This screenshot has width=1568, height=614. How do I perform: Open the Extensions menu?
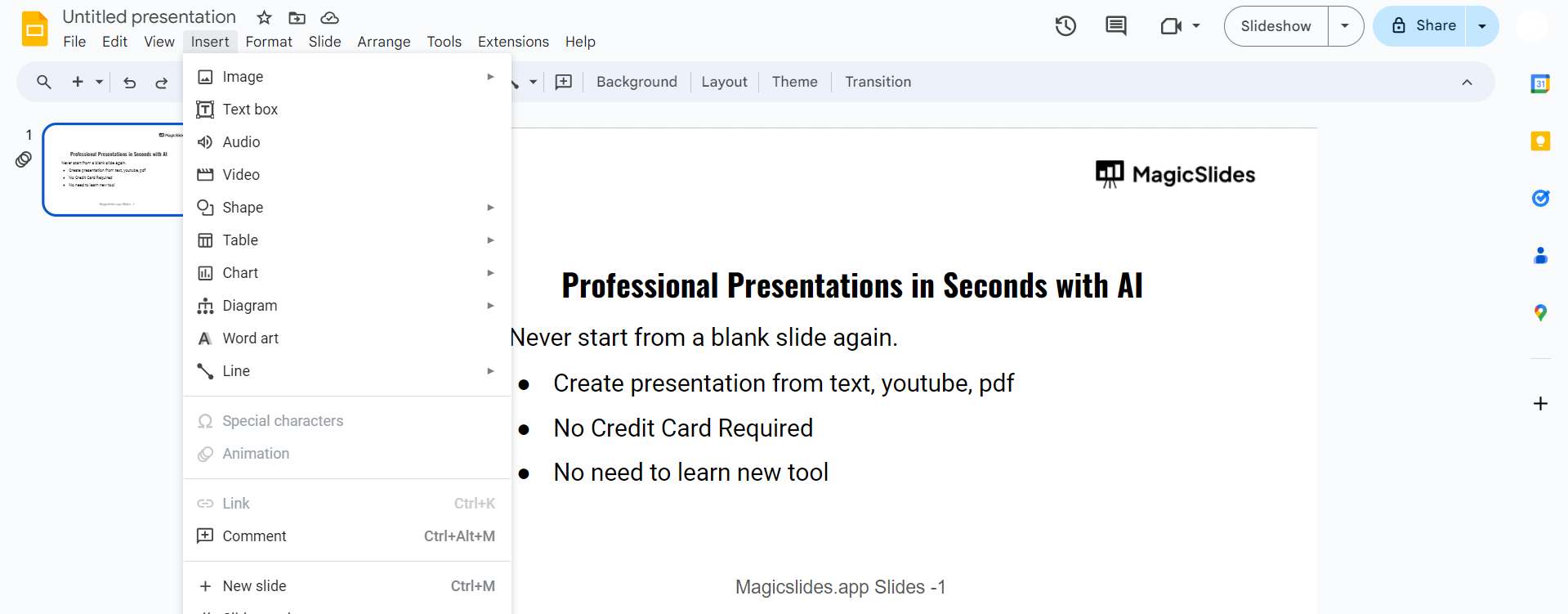click(513, 42)
